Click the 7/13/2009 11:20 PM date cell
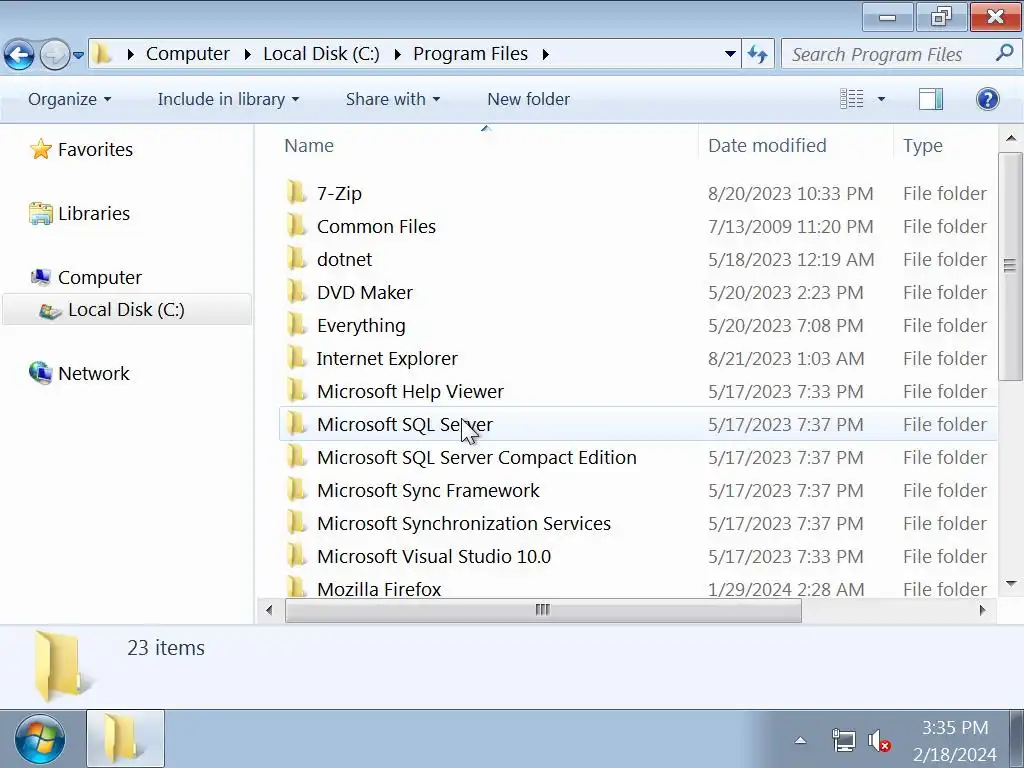Image resolution: width=1024 pixels, height=768 pixels. coord(790,227)
